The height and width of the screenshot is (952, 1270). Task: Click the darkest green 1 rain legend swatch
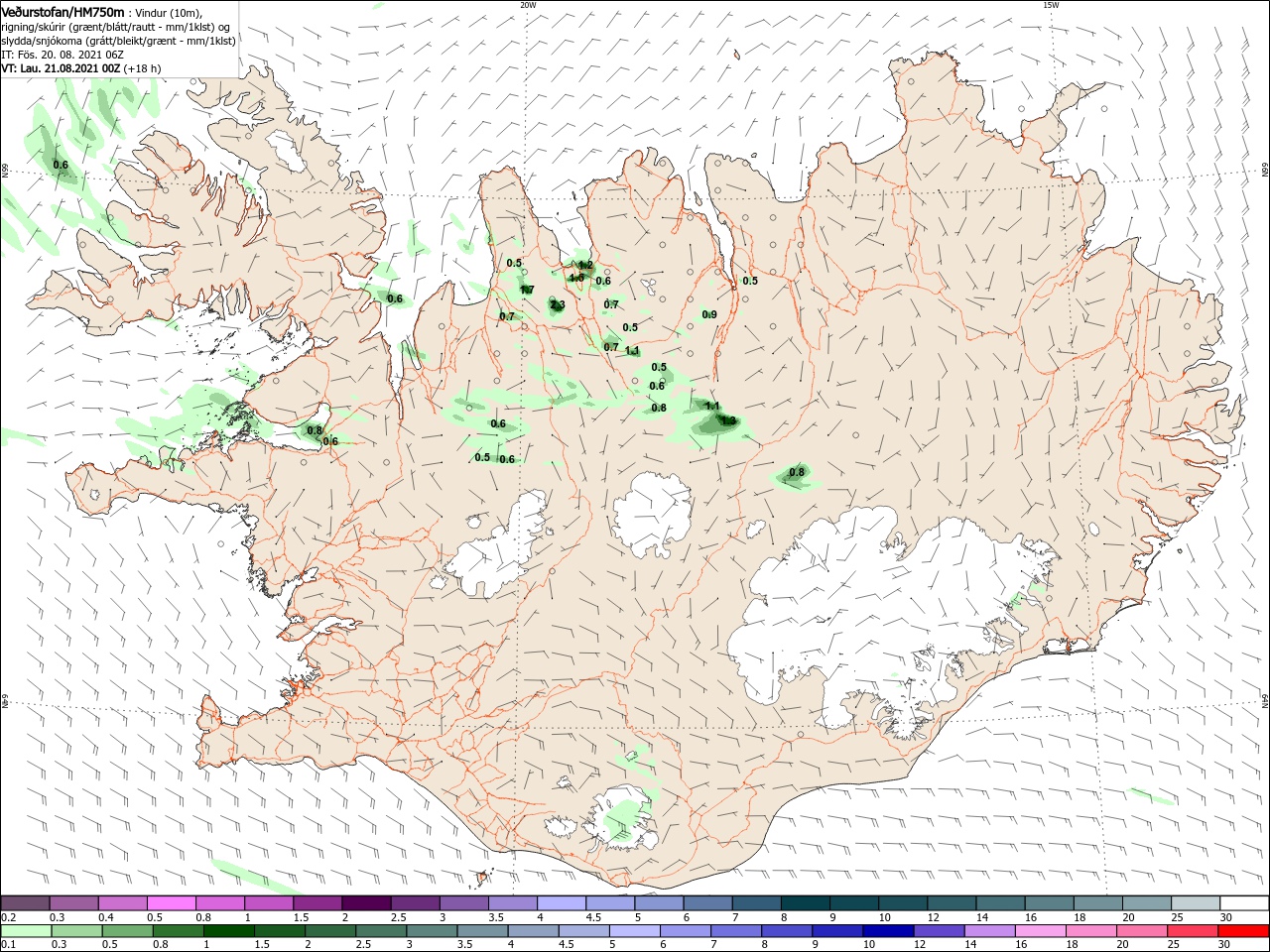227,931
